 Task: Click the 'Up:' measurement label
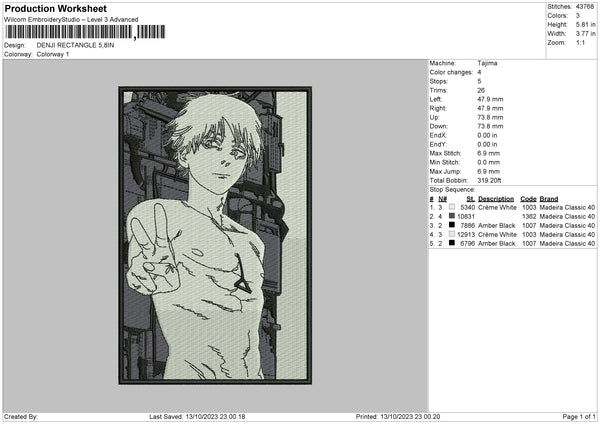click(x=434, y=117)
